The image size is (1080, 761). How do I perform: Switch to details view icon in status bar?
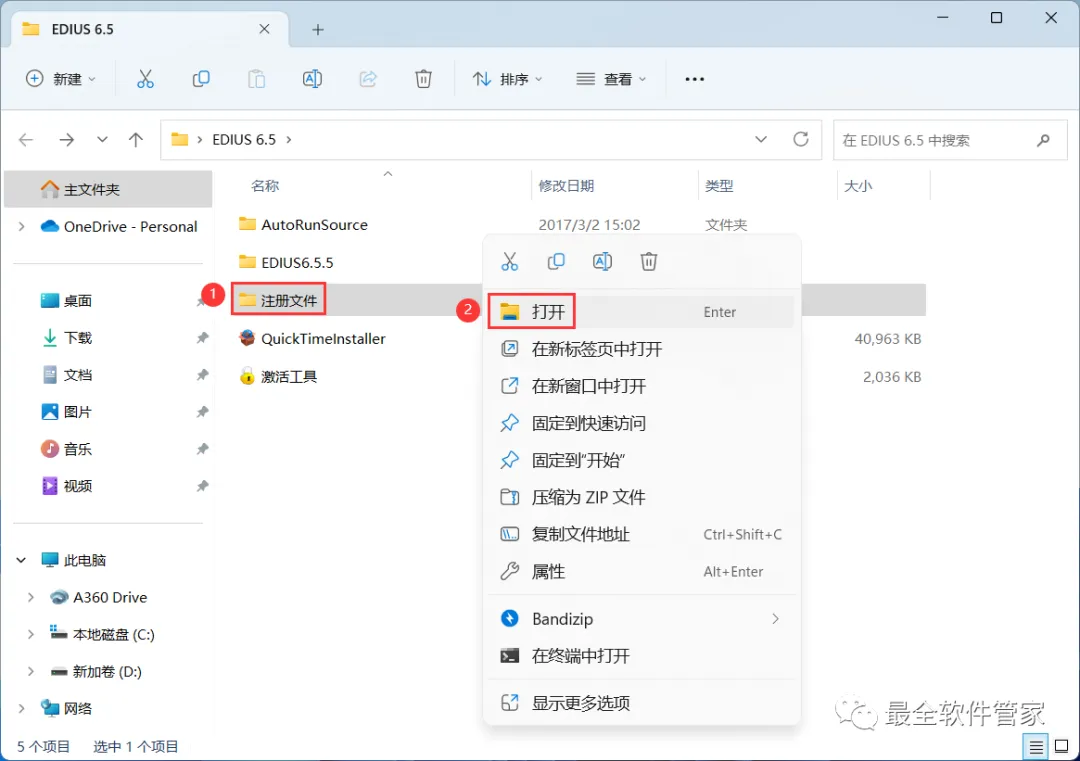pyautogui.click(x=1035, y=747)
